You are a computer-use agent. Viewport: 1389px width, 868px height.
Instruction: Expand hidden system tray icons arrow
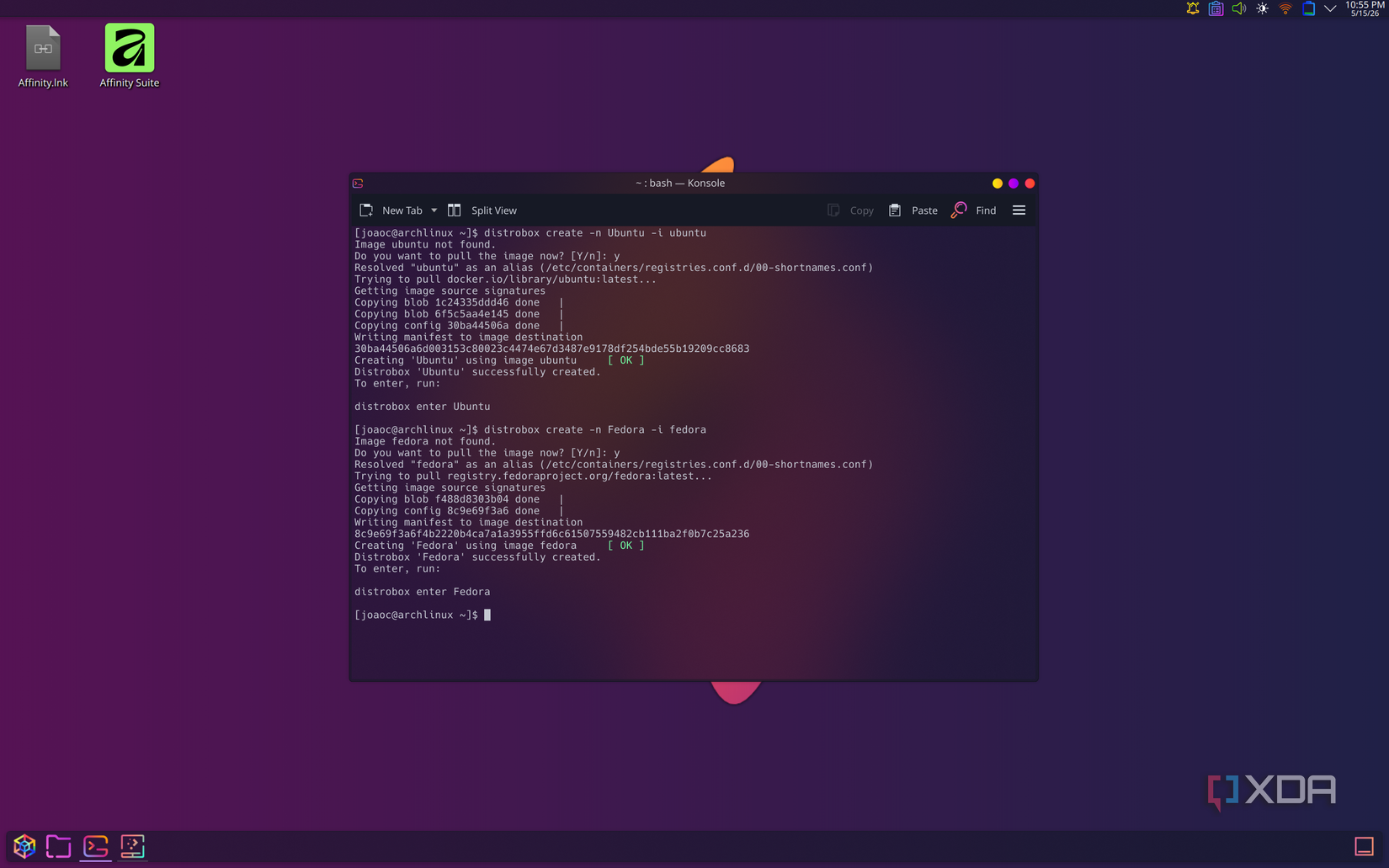(1330, 8)
